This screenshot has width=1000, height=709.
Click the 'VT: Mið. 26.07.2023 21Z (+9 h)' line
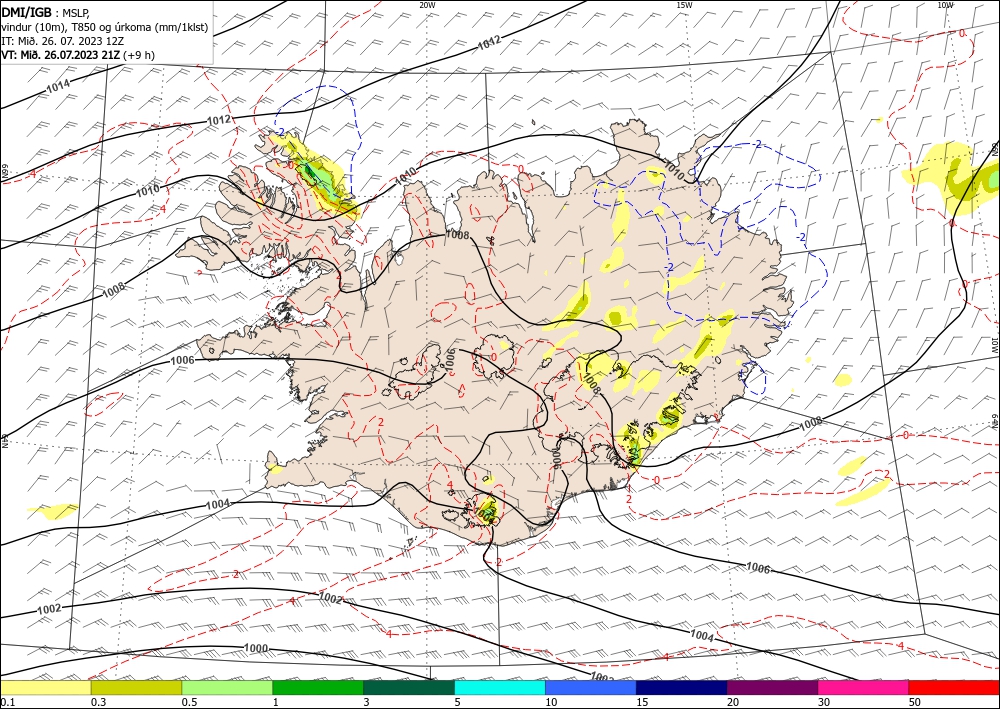tap(78, 54)
